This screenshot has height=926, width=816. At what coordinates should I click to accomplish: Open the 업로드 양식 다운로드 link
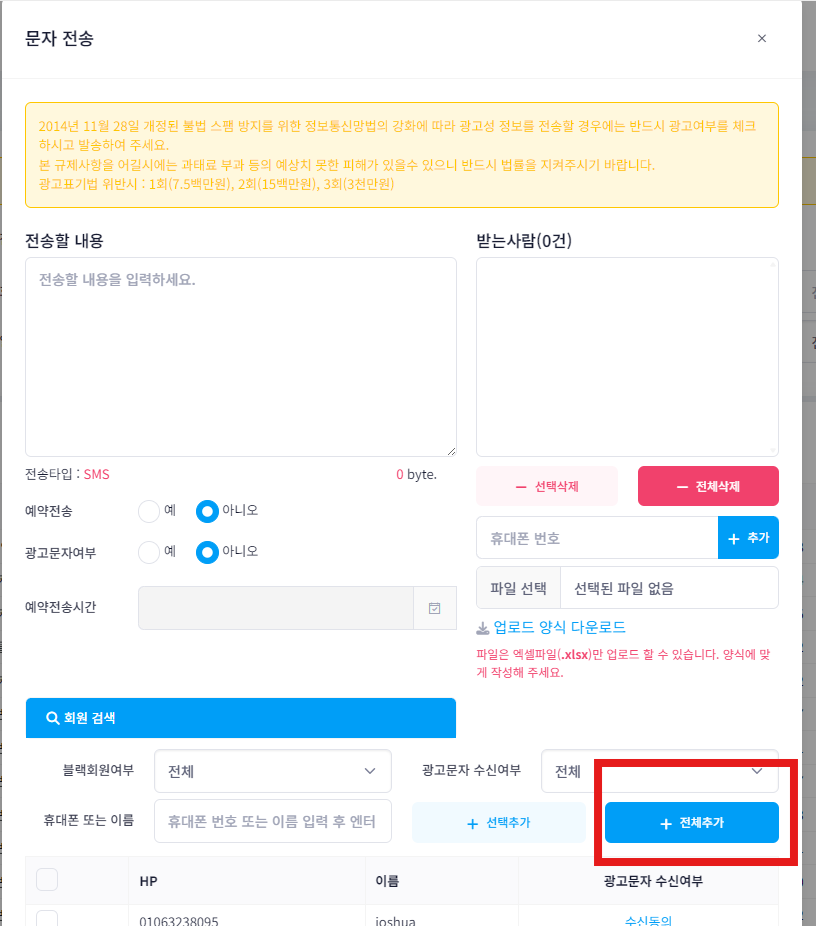[559, 628]
